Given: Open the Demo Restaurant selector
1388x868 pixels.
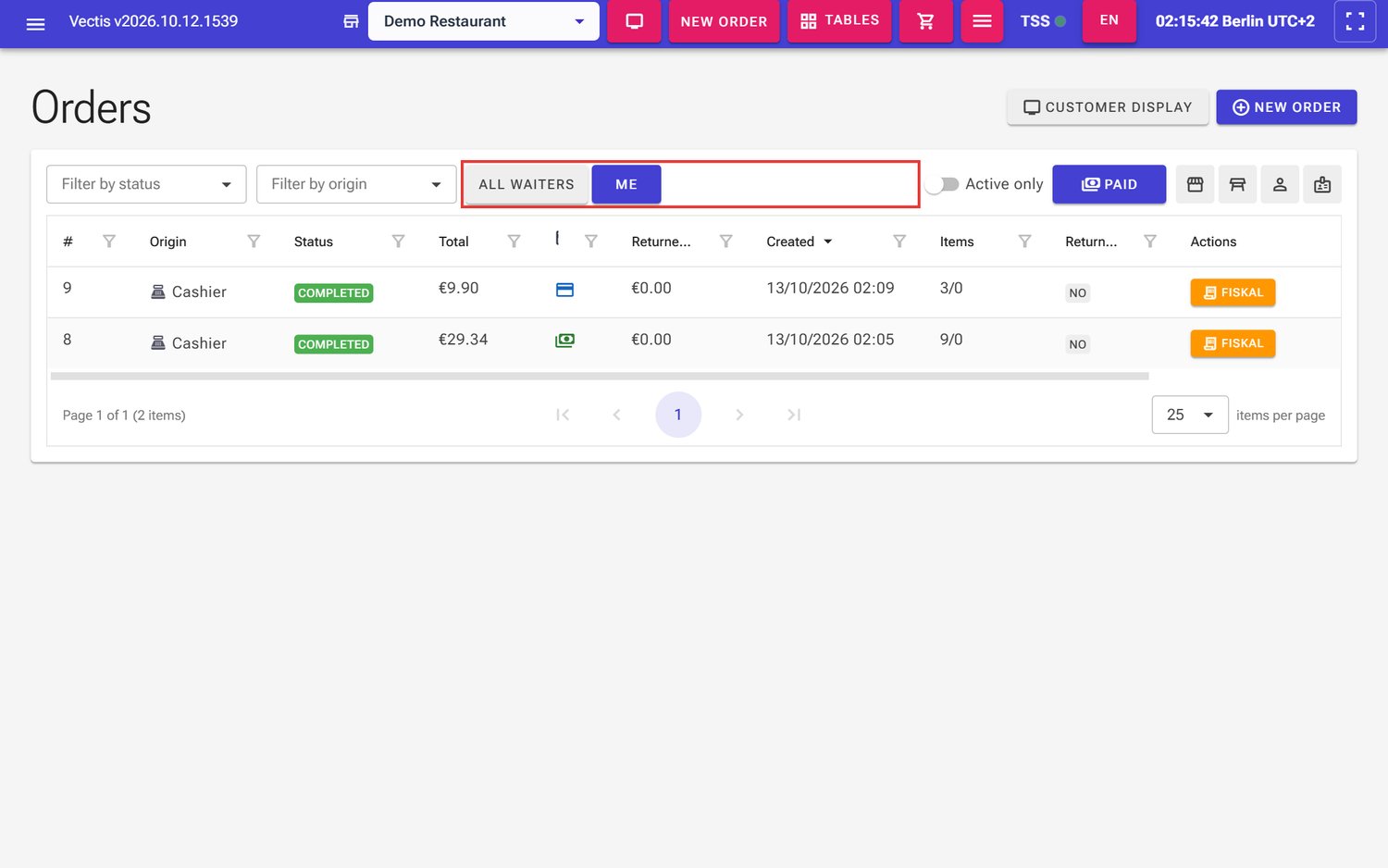Looking at the screenshot, I should click(484, 21).
